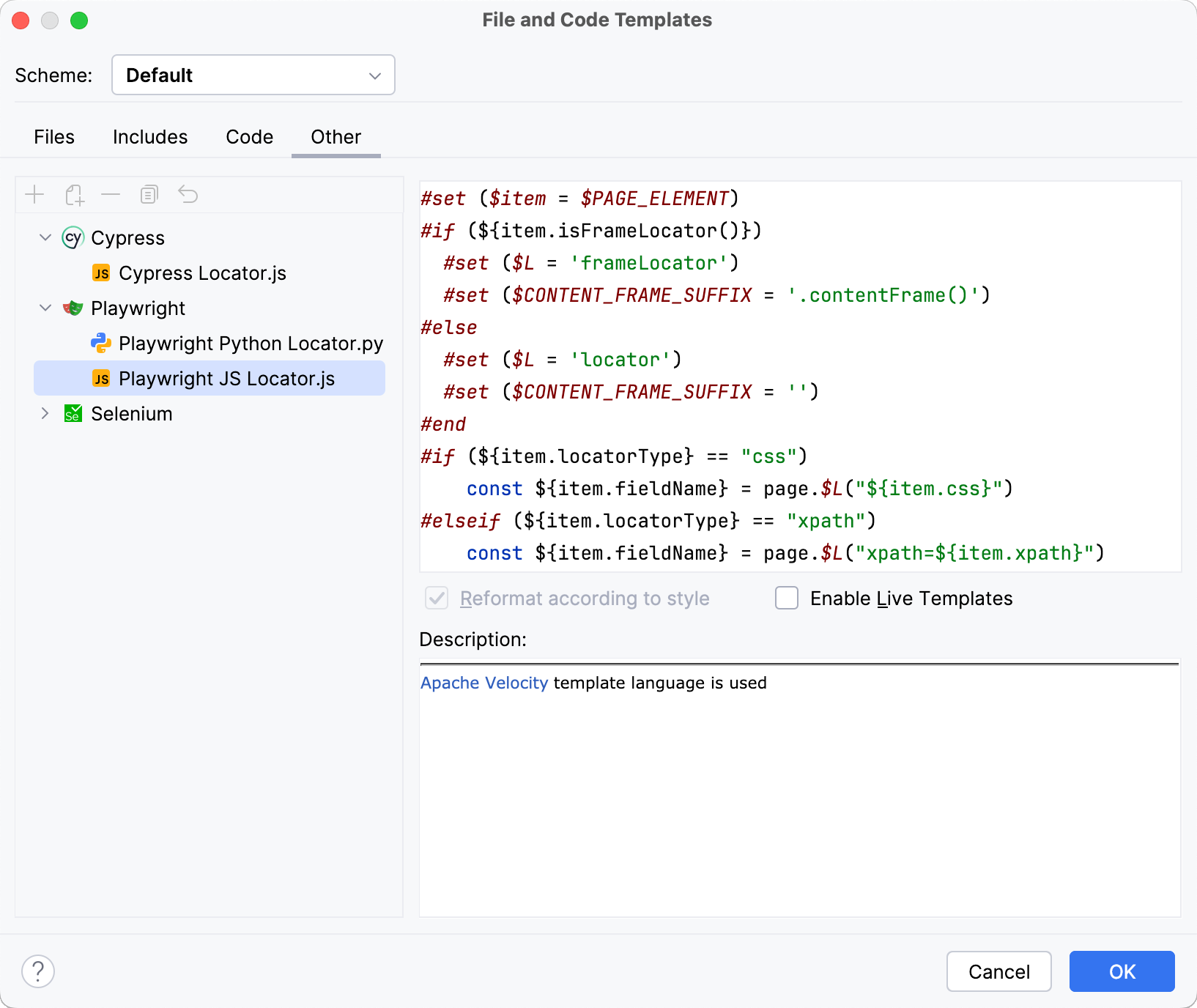The height and width of the screenshot is (1008, 1197).
Task: Create a new template with the plus icon
Action: [34, 194]
